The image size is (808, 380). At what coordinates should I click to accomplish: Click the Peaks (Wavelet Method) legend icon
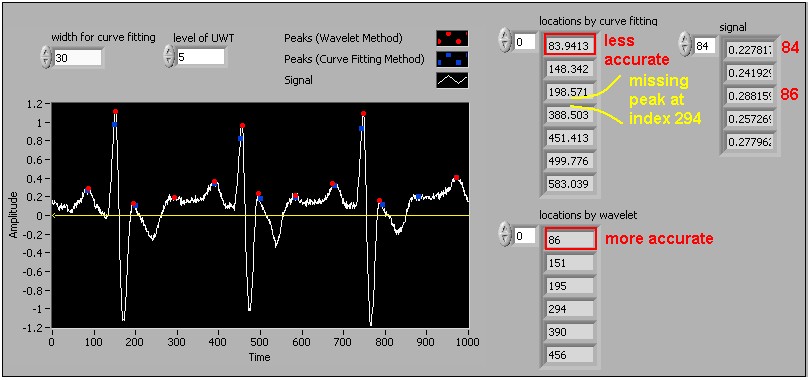click(x=452, y=38)
